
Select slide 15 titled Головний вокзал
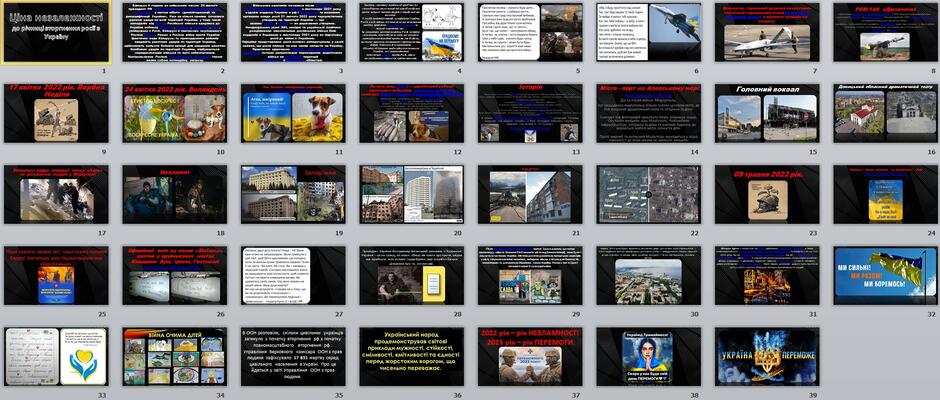(x=767, y=113)
